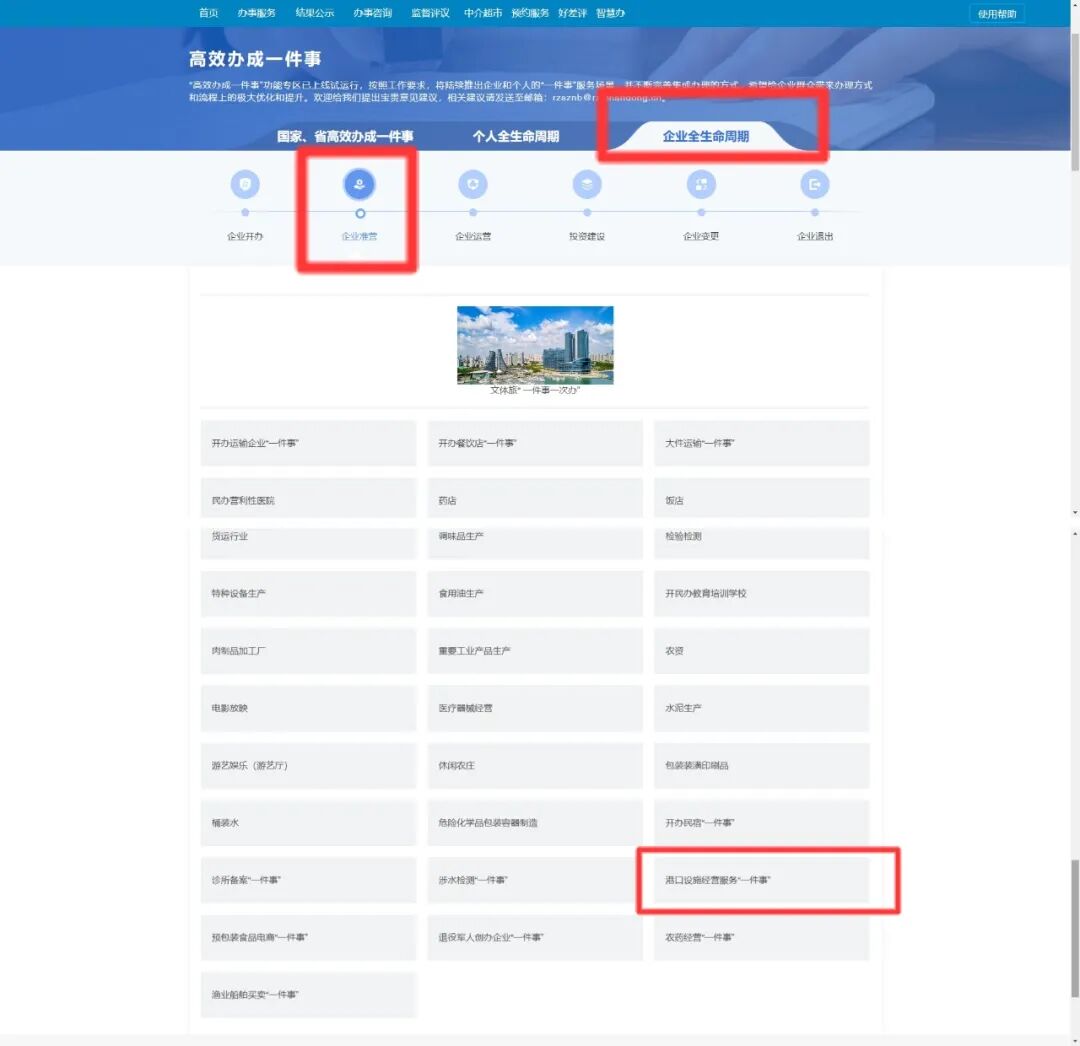Select the 企业准营 stage icon

tap(359, 185)
